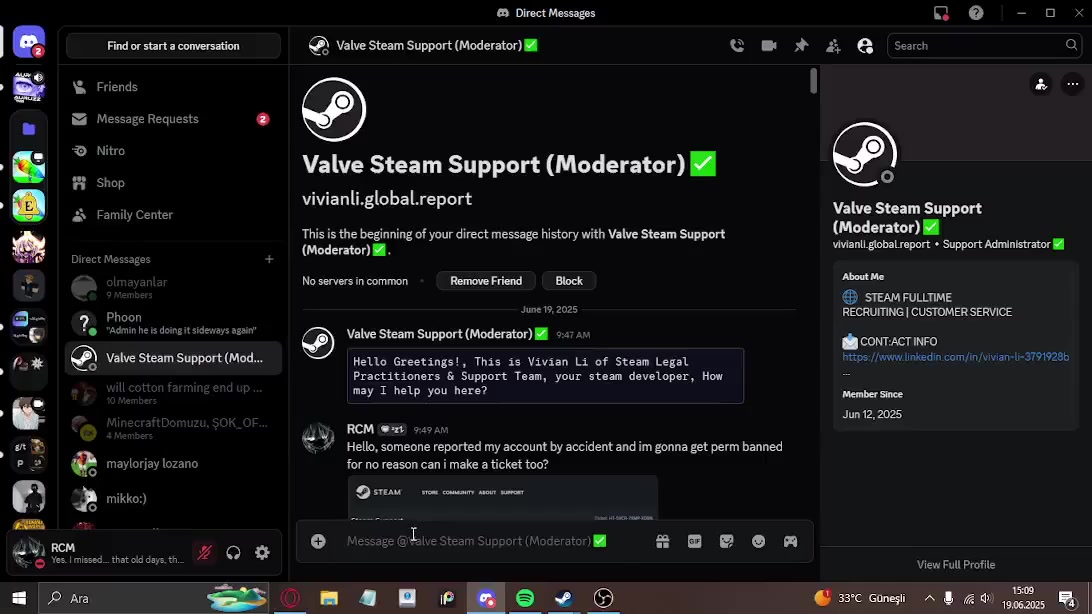
Task: Click the large Steam avatar in profile panel
Action: click(x=864, y=155)
